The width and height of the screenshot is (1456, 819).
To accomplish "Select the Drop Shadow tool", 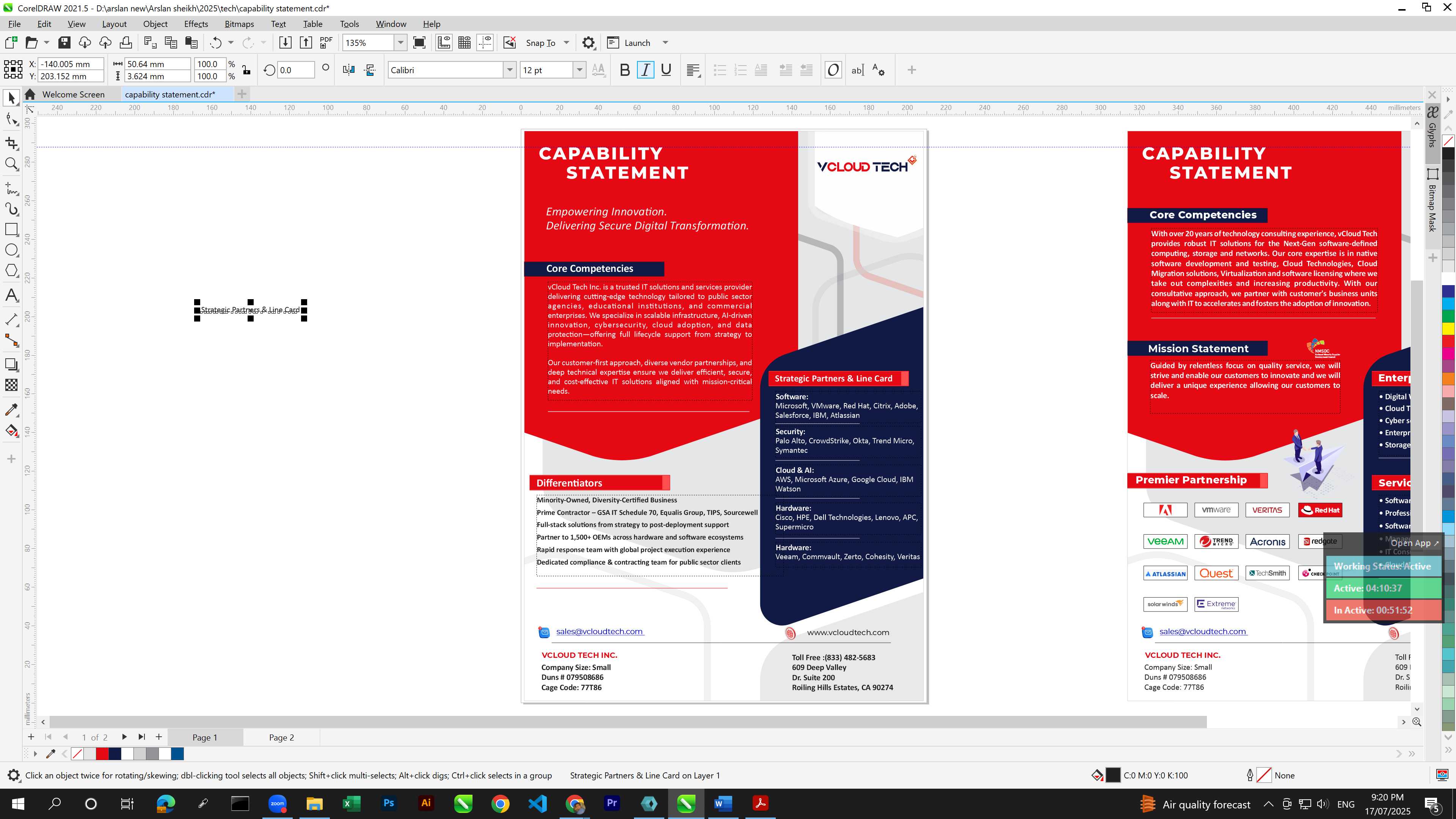I will [x=11, y=364].
